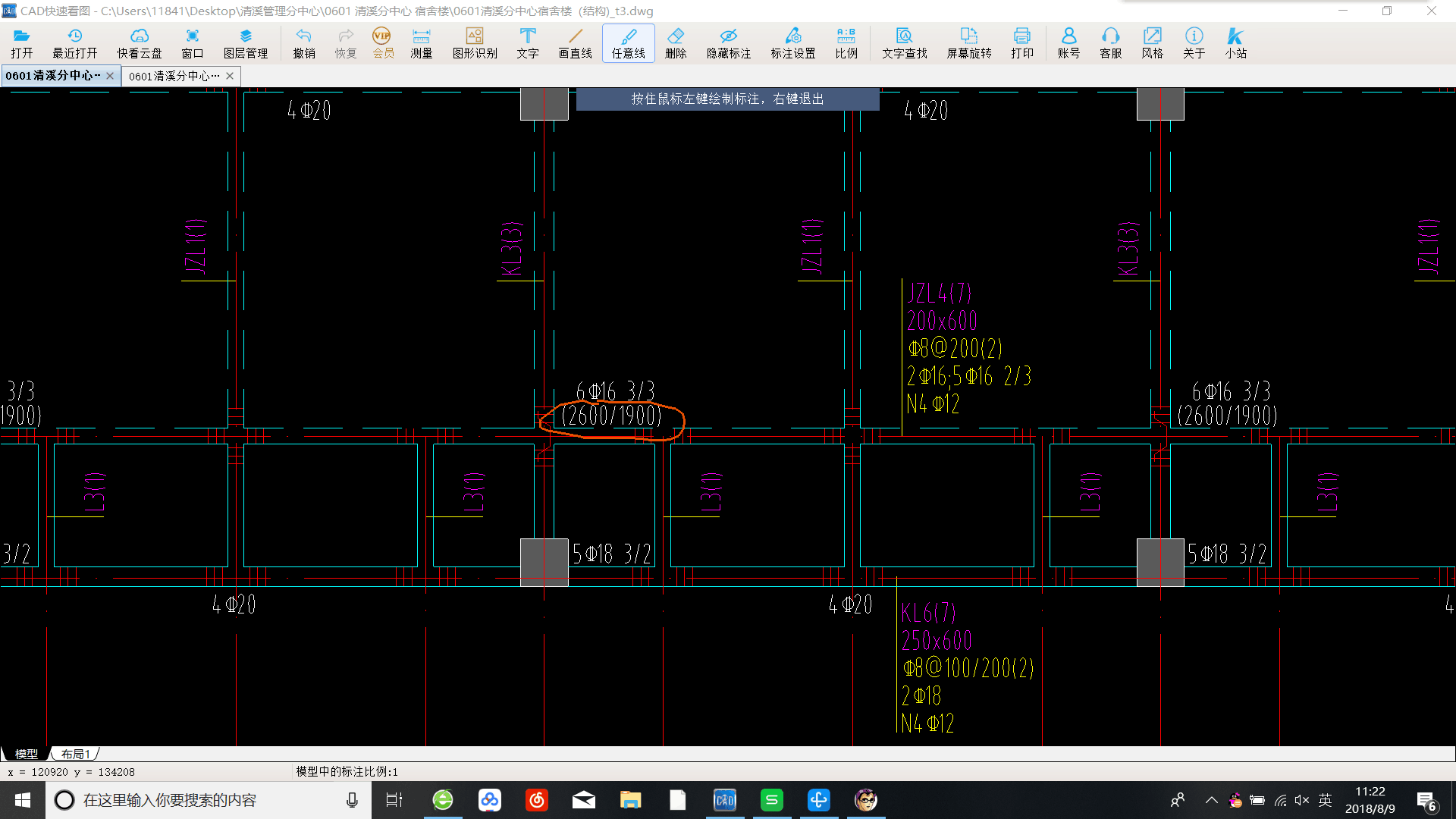Select the 画直线 line drawing tool
This screenshot has width=1456, height=819.
click(x=576, y=43)
